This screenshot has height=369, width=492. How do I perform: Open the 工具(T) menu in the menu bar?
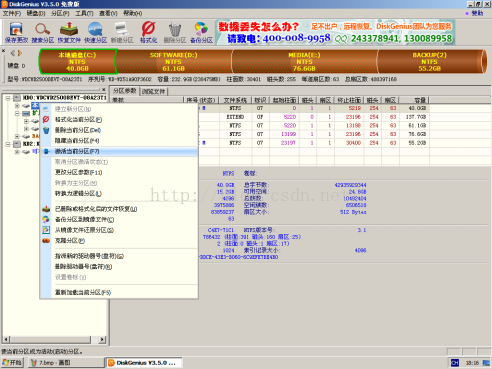(x=84, y=13)
